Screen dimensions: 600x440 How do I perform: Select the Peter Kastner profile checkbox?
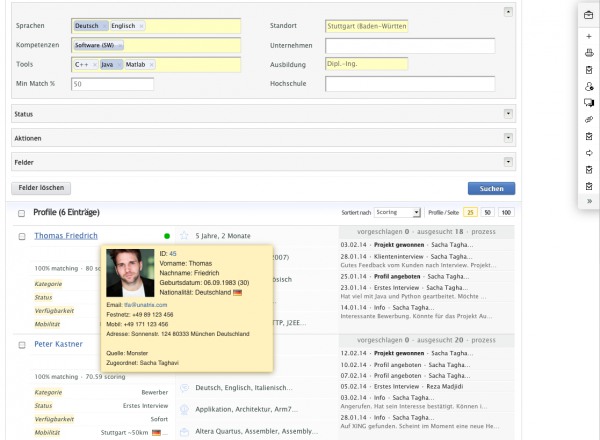click(21, 344)
